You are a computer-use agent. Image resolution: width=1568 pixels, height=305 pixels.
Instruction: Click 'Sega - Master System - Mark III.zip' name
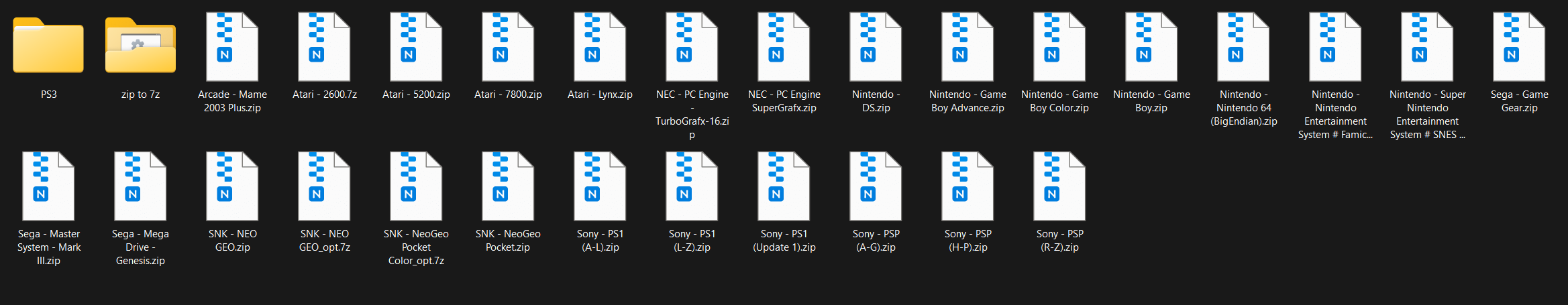48,247
